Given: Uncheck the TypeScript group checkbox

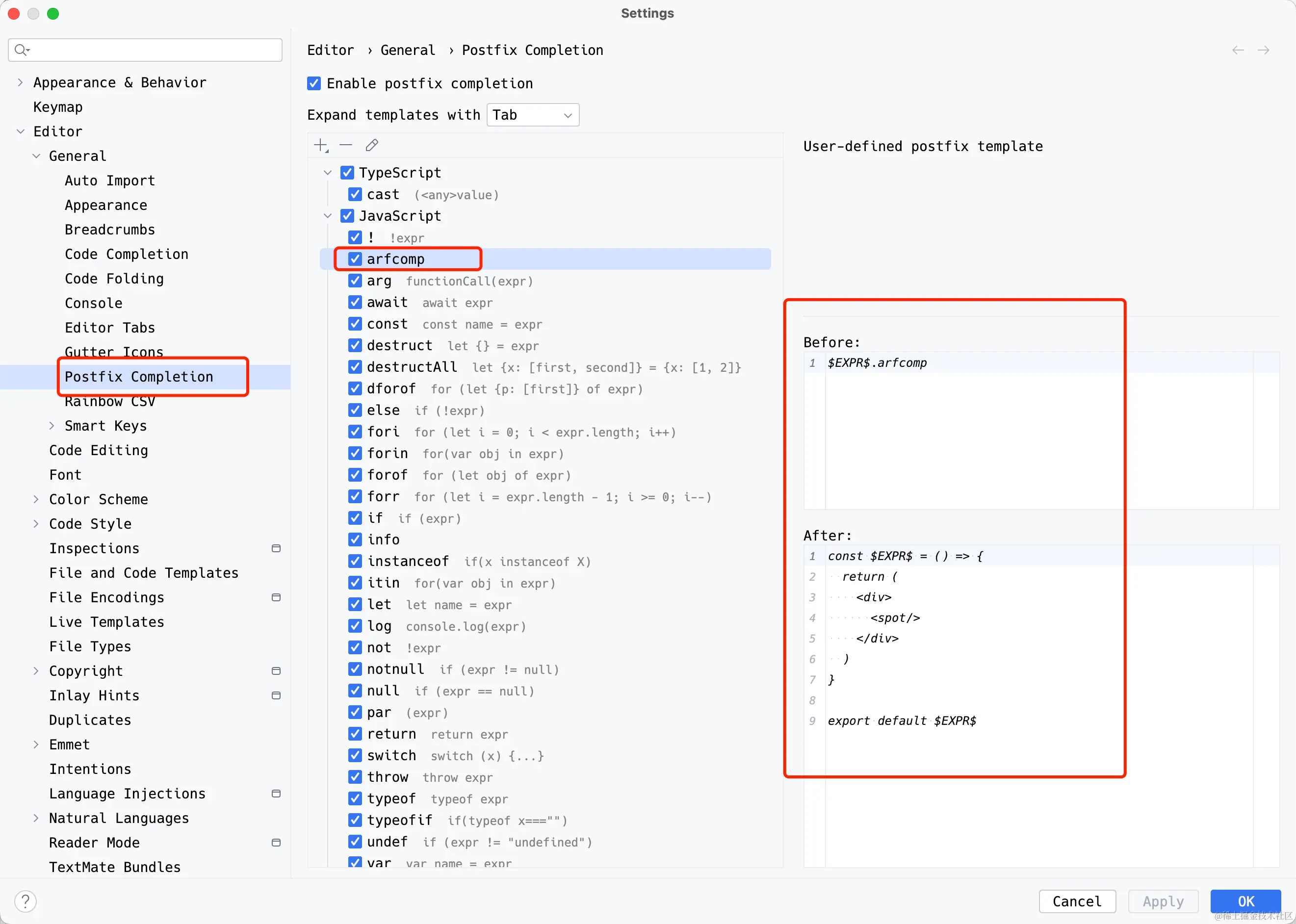Looking at the screenshot, I should click(x=347, y=173).
